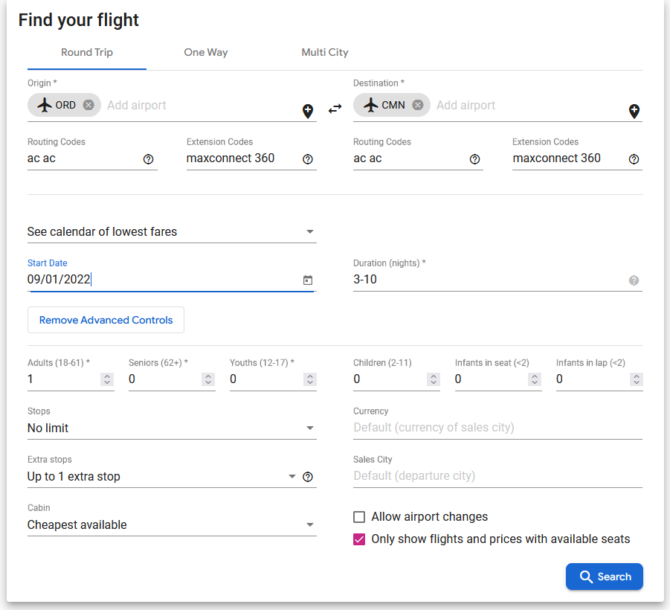Remove the CMN destination airport chip
The height and width of the screenshot is (610, 670).
coord(418,105)
